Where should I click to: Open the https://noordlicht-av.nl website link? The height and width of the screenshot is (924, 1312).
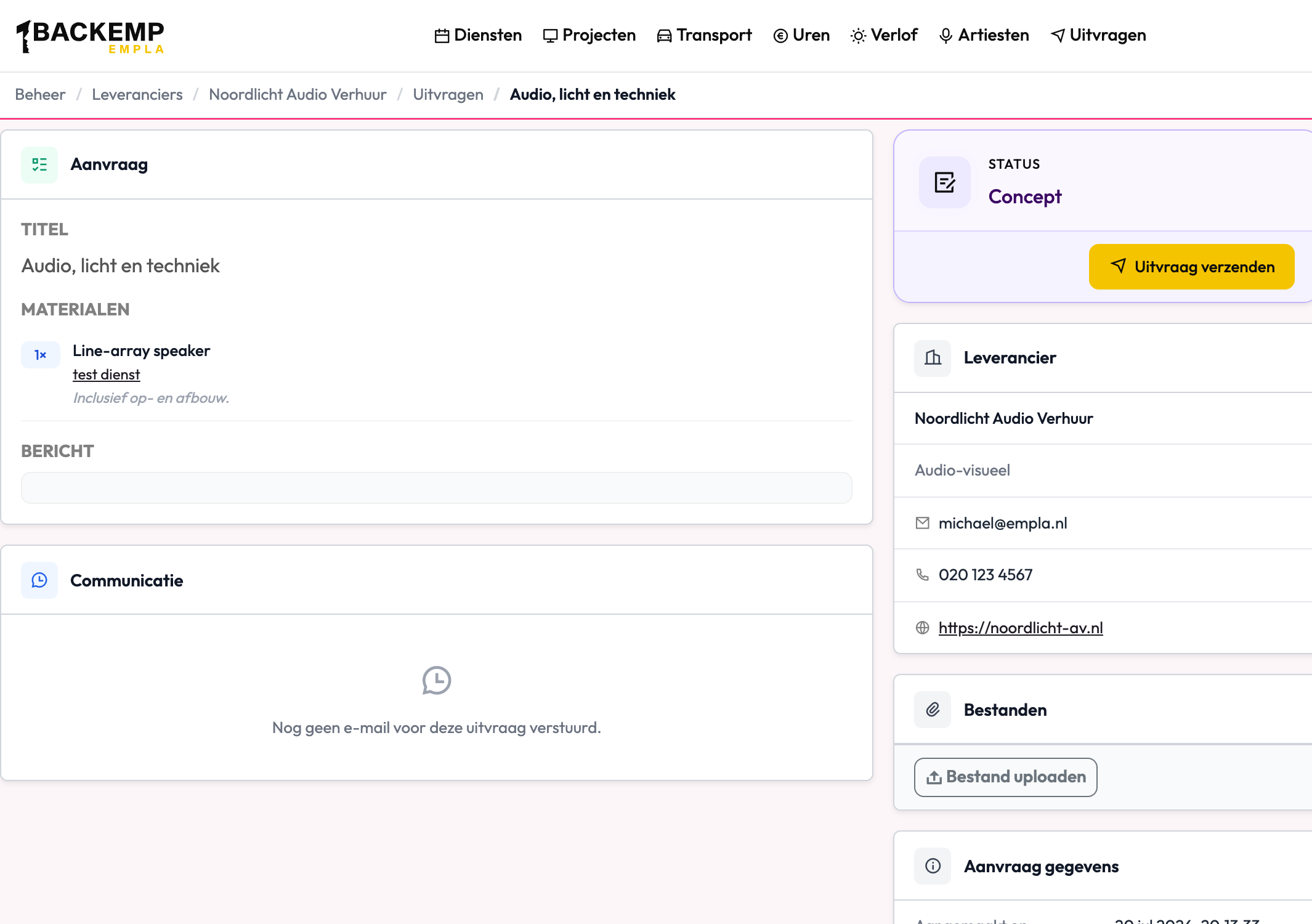click(1021, 628)
